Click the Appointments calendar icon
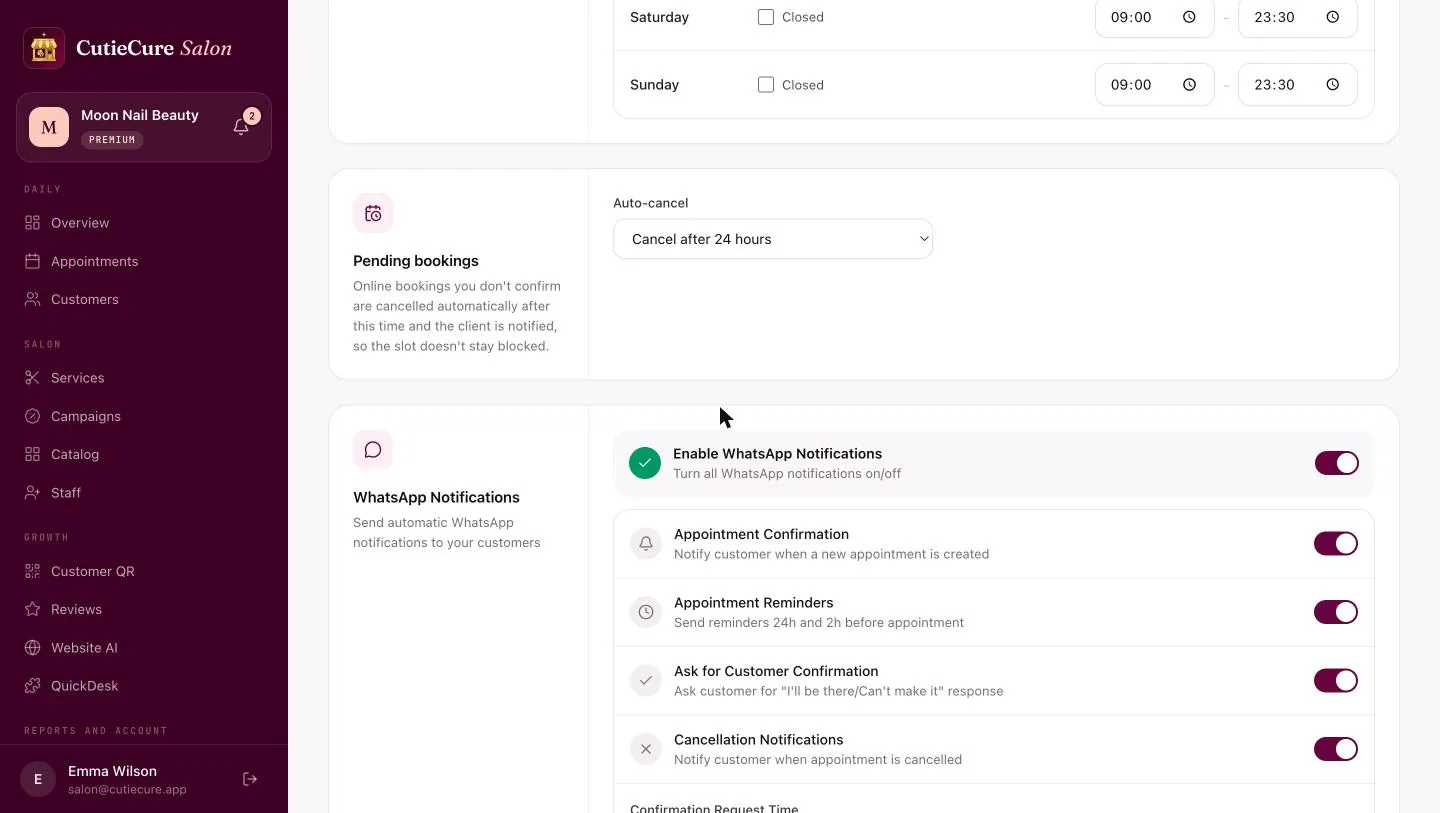The image size is (1440, 813). pos(33,261)
